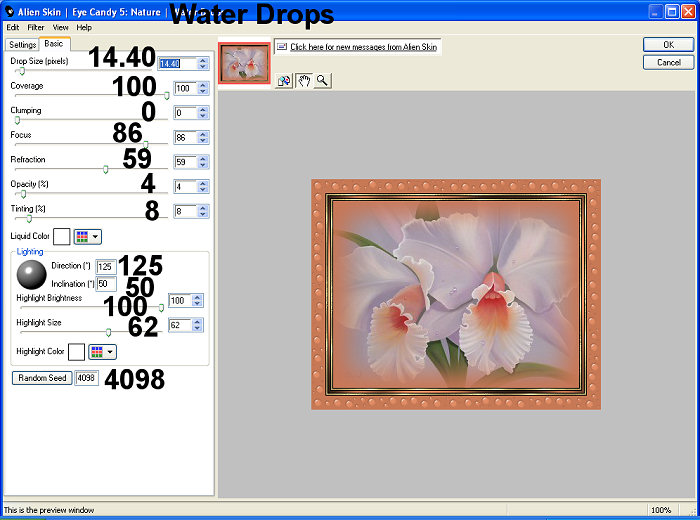Click the 100% zoom level in status bar
The height and width of the screenshot is (520, 700).
661,510
